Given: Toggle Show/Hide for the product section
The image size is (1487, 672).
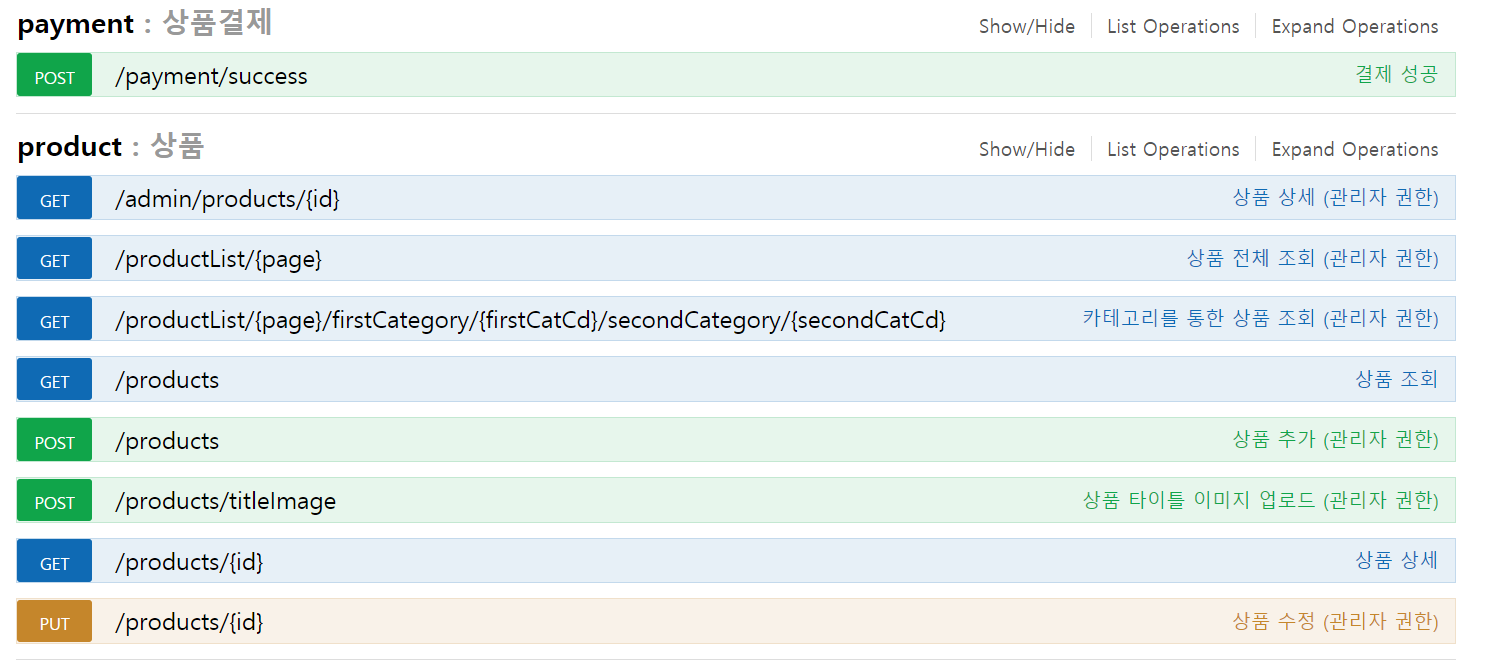Looking at the screenshot, I should pyautogui.click(x=1027, y=150).
